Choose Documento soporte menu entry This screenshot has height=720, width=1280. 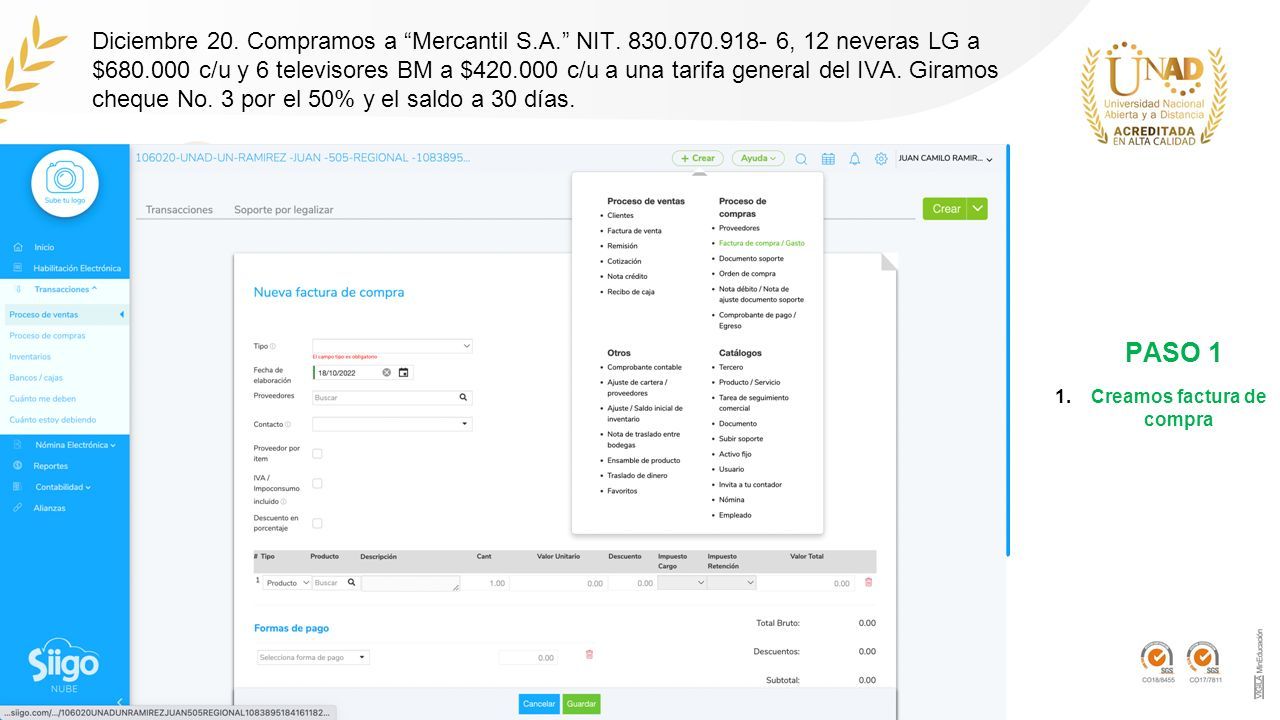(751, 258)
